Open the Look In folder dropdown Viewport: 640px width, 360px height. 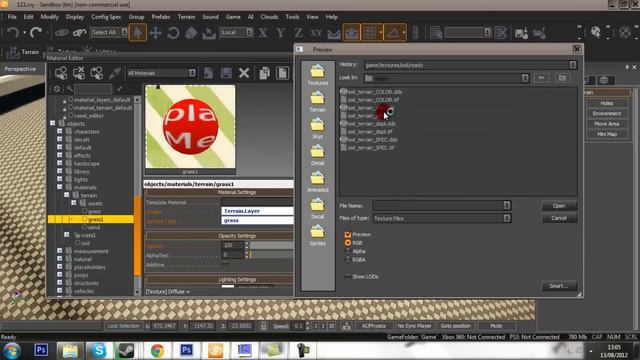(525, 78)
